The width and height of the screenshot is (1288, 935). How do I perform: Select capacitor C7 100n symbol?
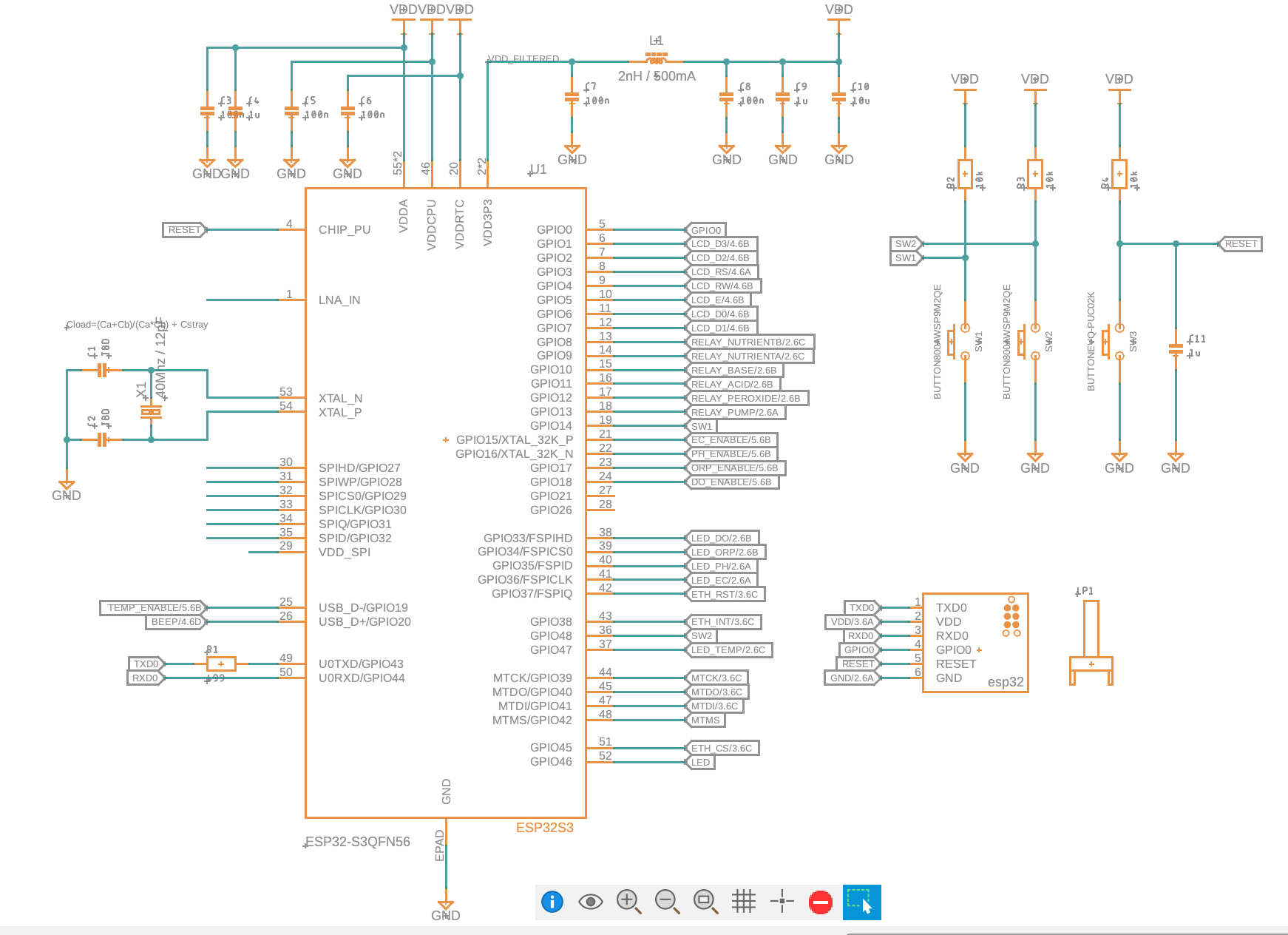[x=572, y=97]
